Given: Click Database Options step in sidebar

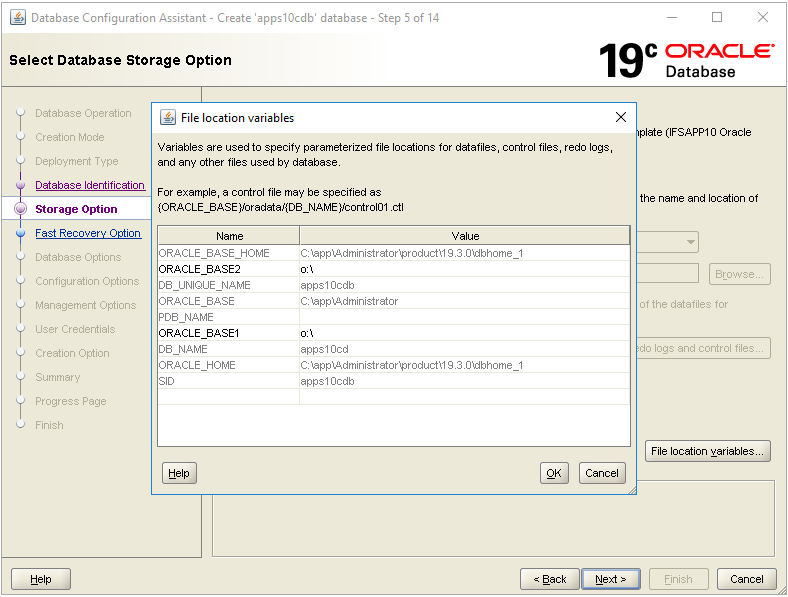Looking at the screenshot, I should (x=78, y=257).
